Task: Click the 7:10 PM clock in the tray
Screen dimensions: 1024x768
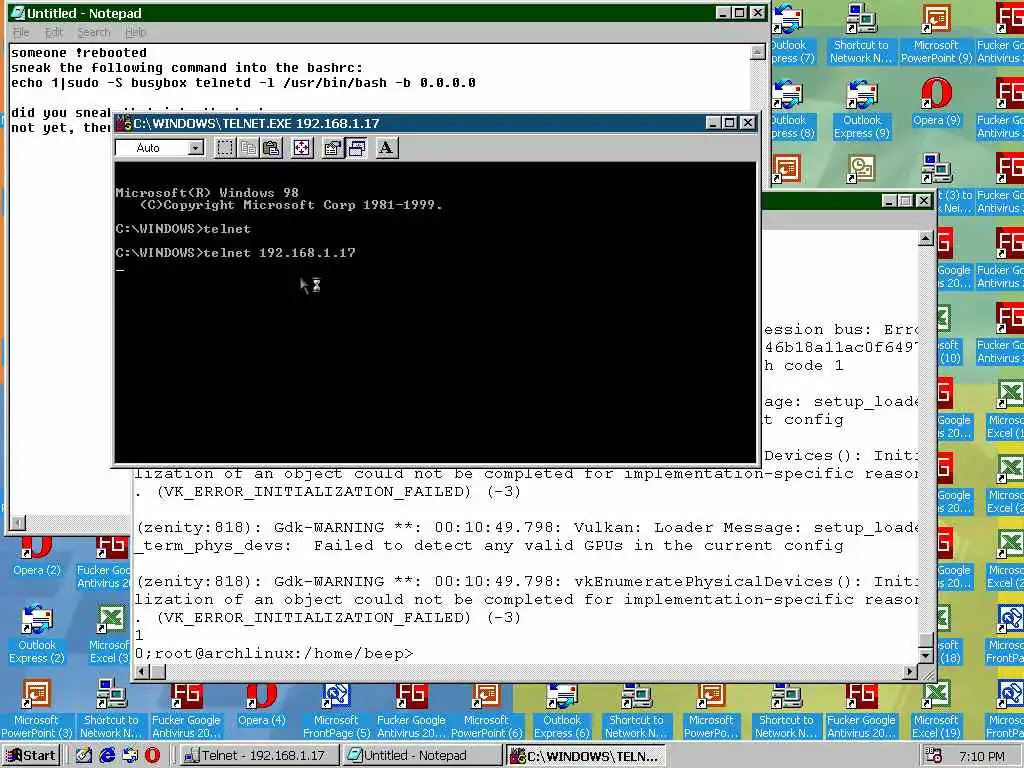Action: [x=982, y=756]
